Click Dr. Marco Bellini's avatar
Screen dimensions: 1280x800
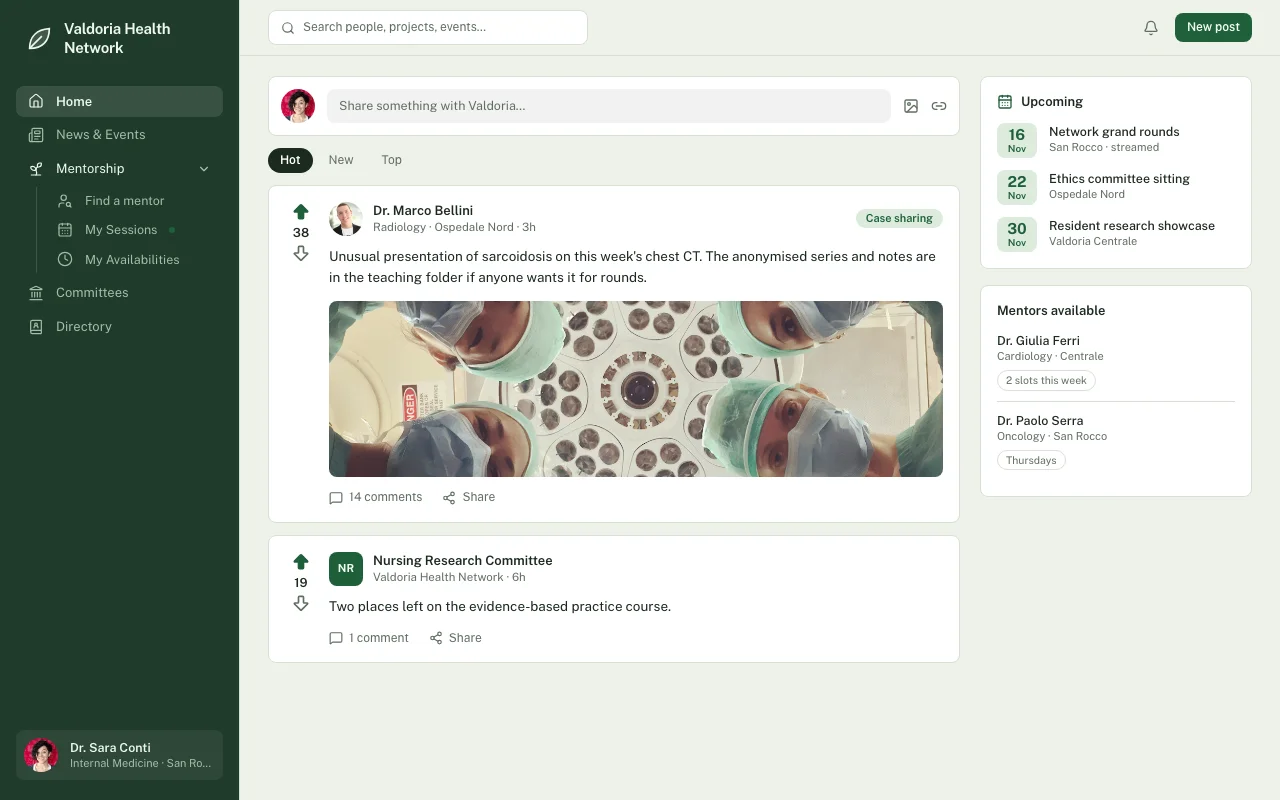pos(346,219)
